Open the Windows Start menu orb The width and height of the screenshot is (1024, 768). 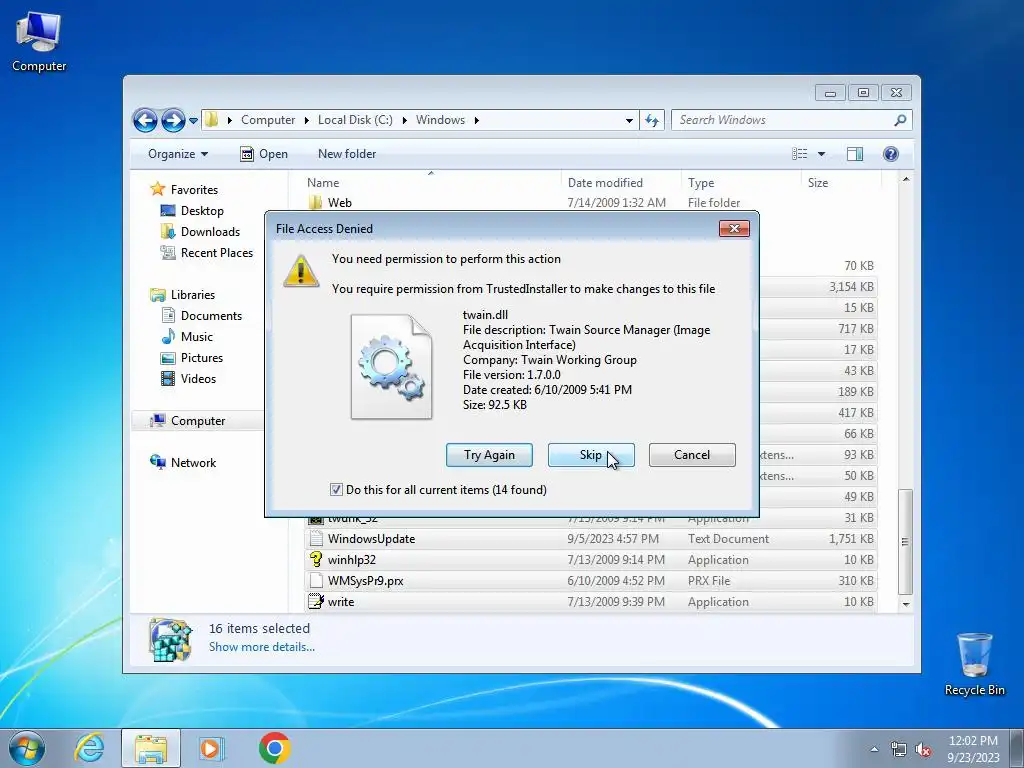(27, 748)
